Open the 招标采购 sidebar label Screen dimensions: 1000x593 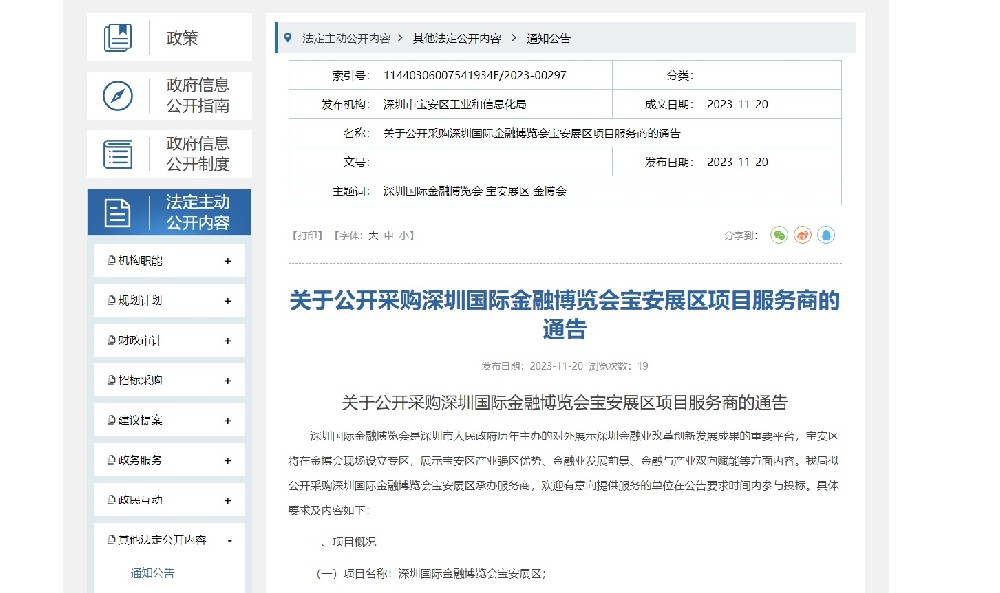click(x=140, y=380)
